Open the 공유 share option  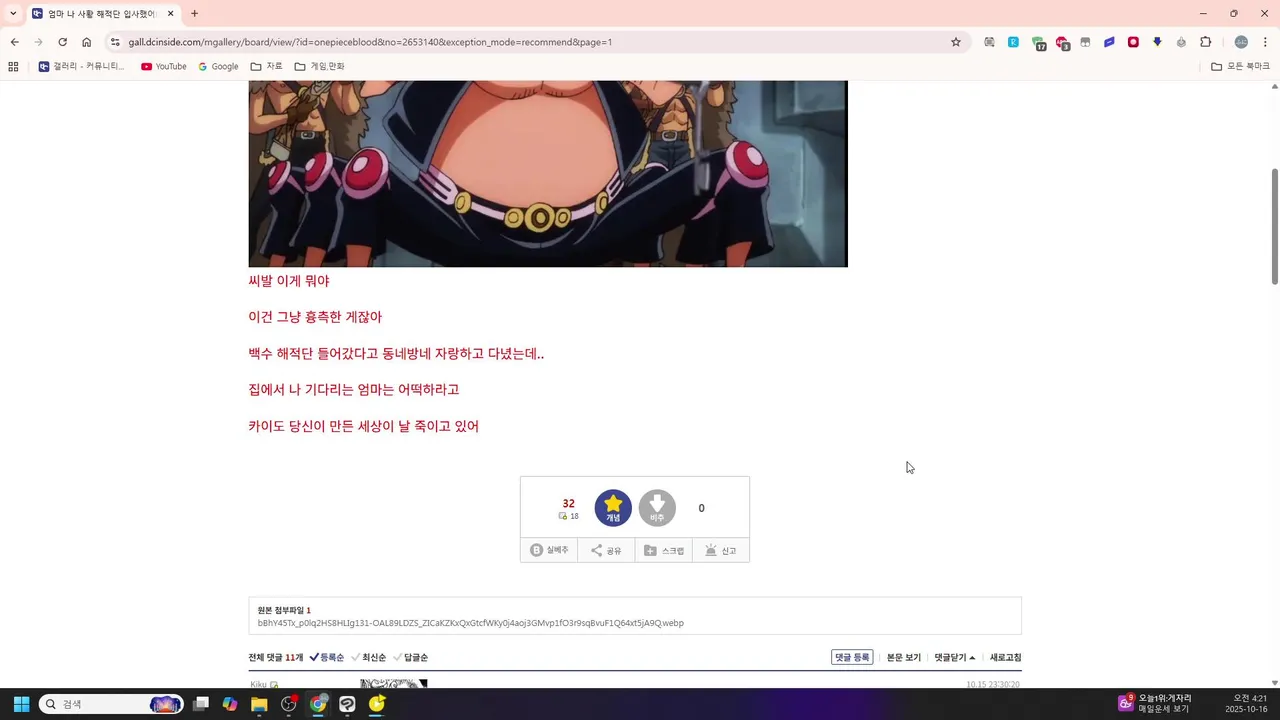pyautogui.click(x=606, y=550)
